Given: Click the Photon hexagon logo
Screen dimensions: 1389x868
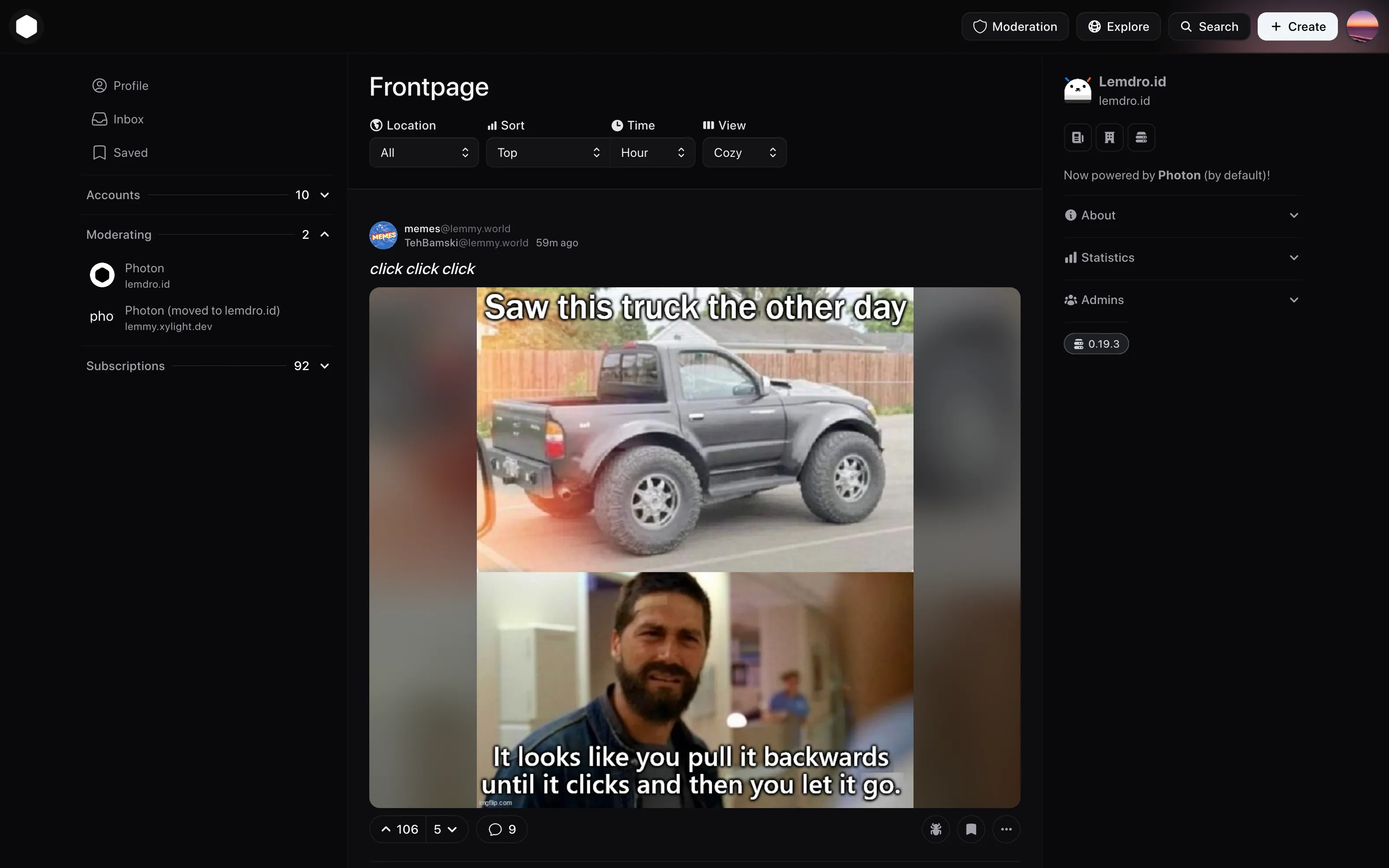Looking at the screenshot, I should 26,26.
